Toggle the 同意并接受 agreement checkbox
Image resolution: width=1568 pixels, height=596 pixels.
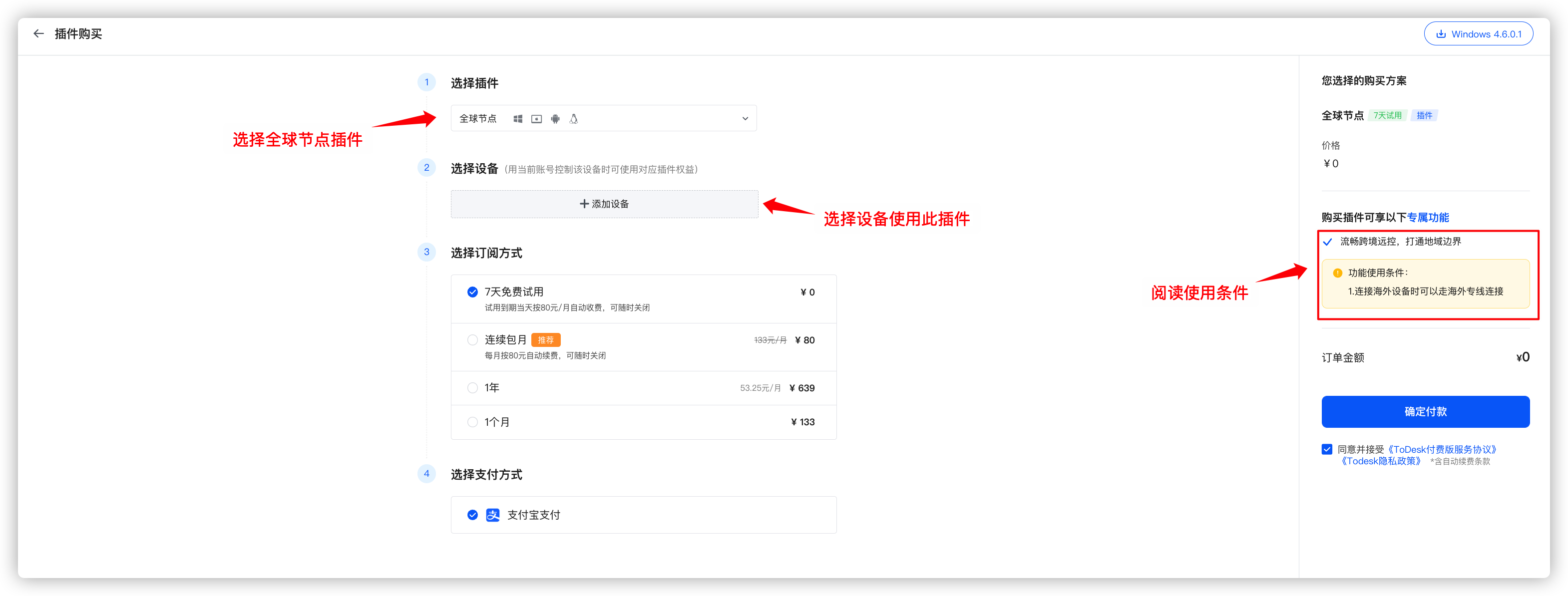[1327, 449]
